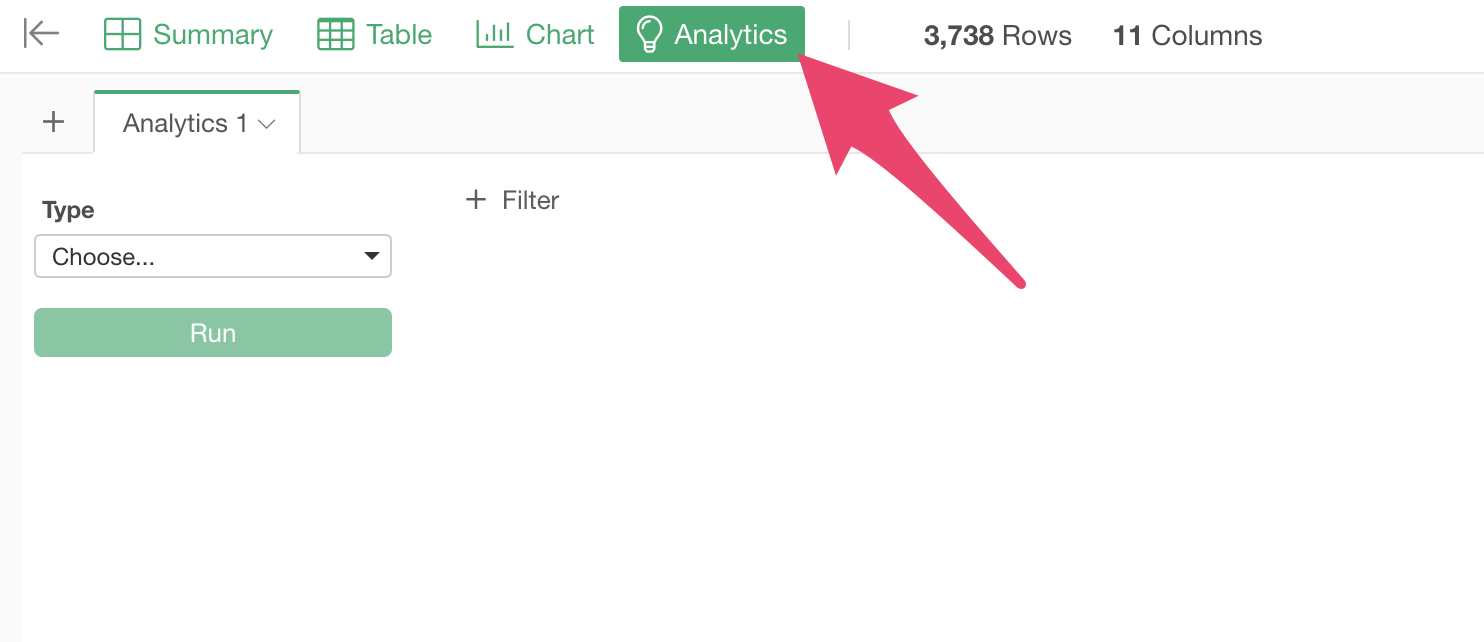Click the Table grid icon
The height and width of the screenshot is (642, 1484).
click(x=335, y=35)
